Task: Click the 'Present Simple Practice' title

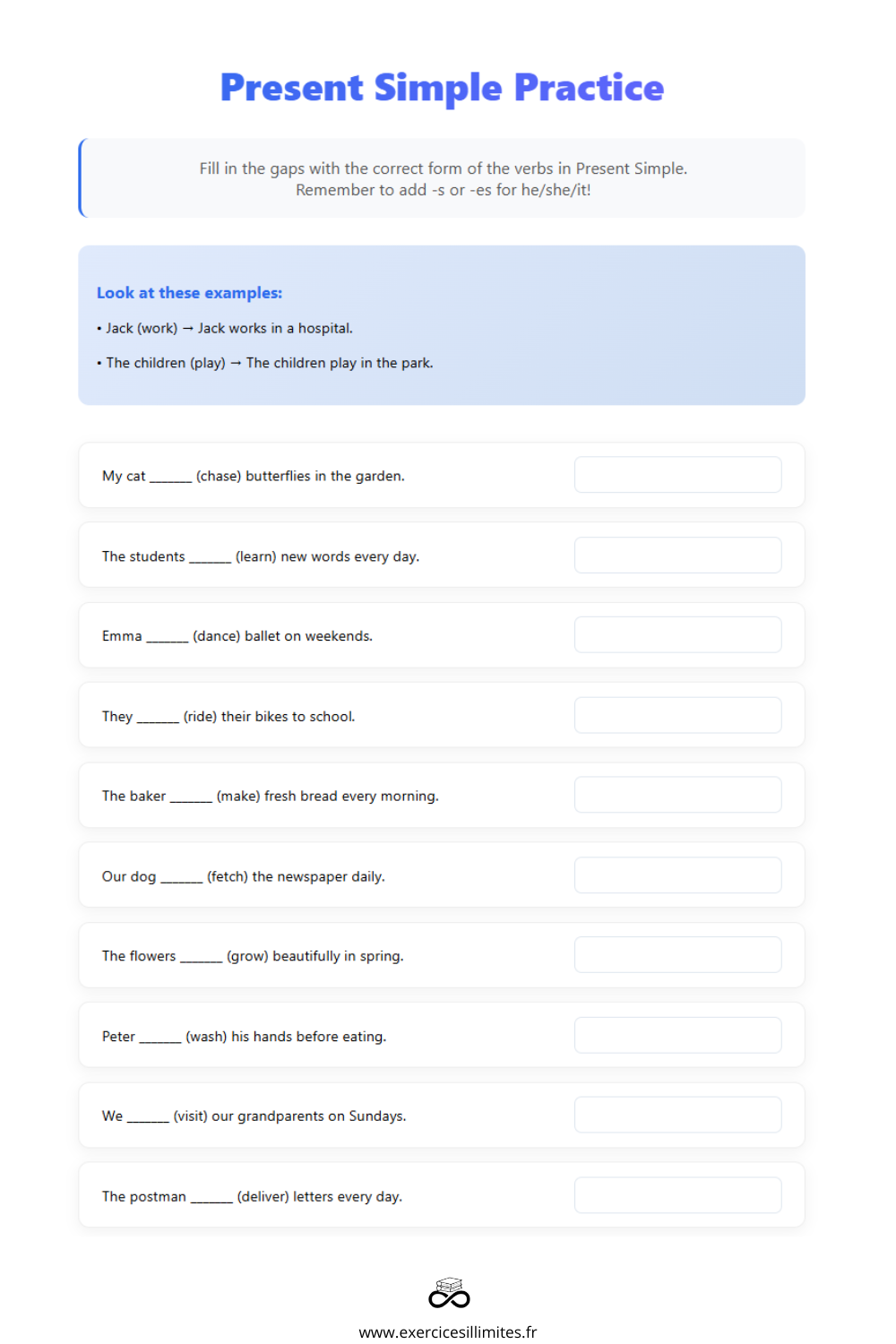Action: pyautogui.click(x=443, y=88)
